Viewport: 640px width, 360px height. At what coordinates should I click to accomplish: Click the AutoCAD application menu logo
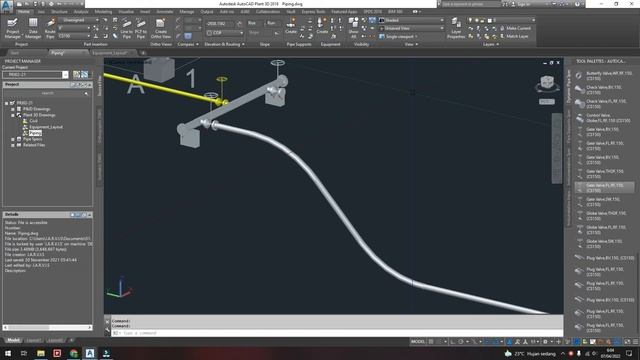pos(7,6)
